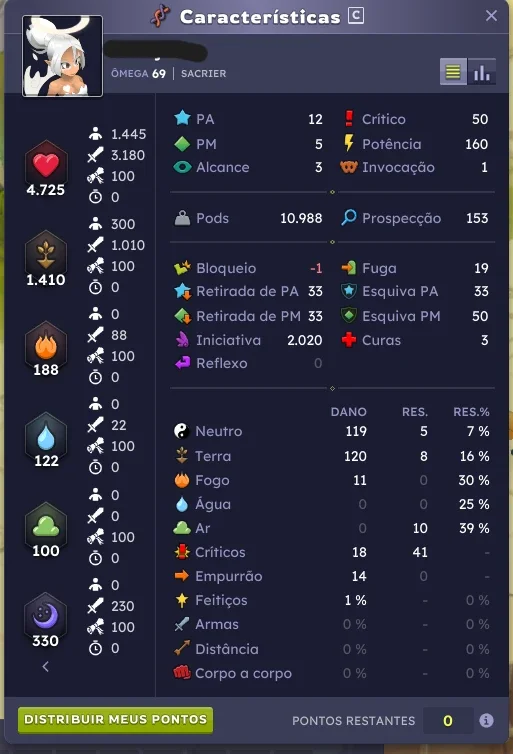Viewport: 513px width, 754px height.
Task: Click the Pontos Restantes value field
Action: (x=448, y=720)
